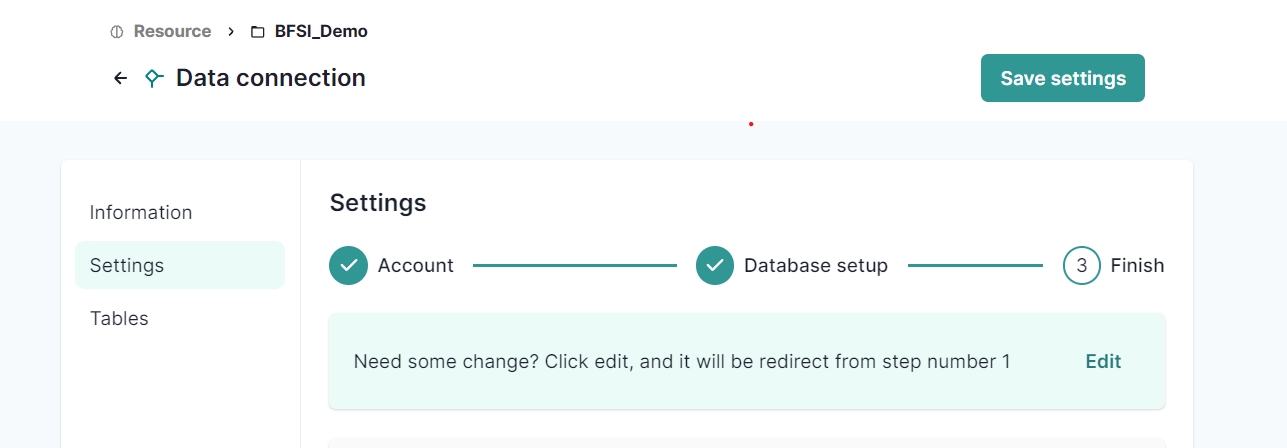The width and height of the screenshot is (1287, 448).
Task: Click the Data connection node icon
Action: pos(153,78)
